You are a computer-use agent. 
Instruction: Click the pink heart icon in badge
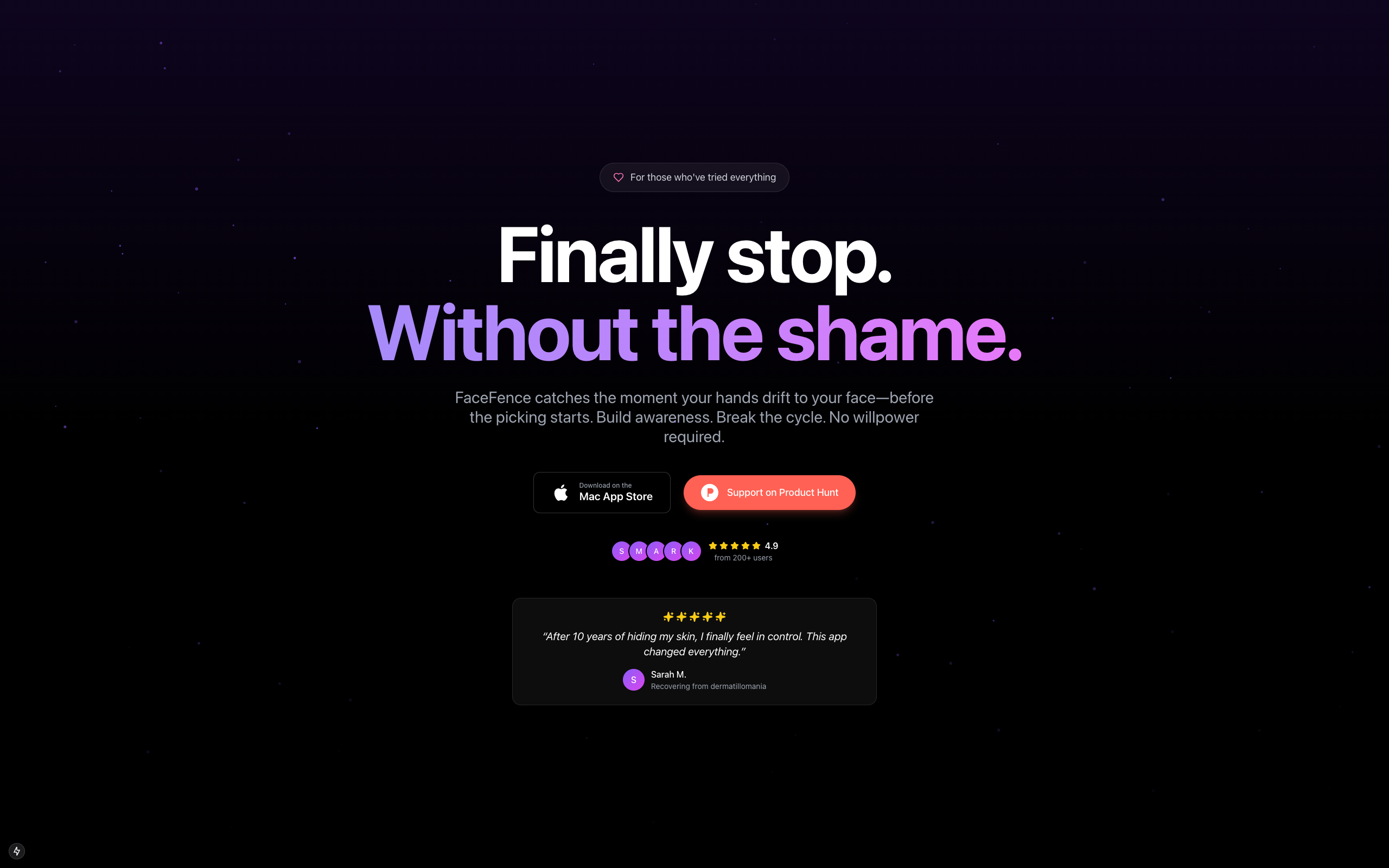tap(618, 177)
